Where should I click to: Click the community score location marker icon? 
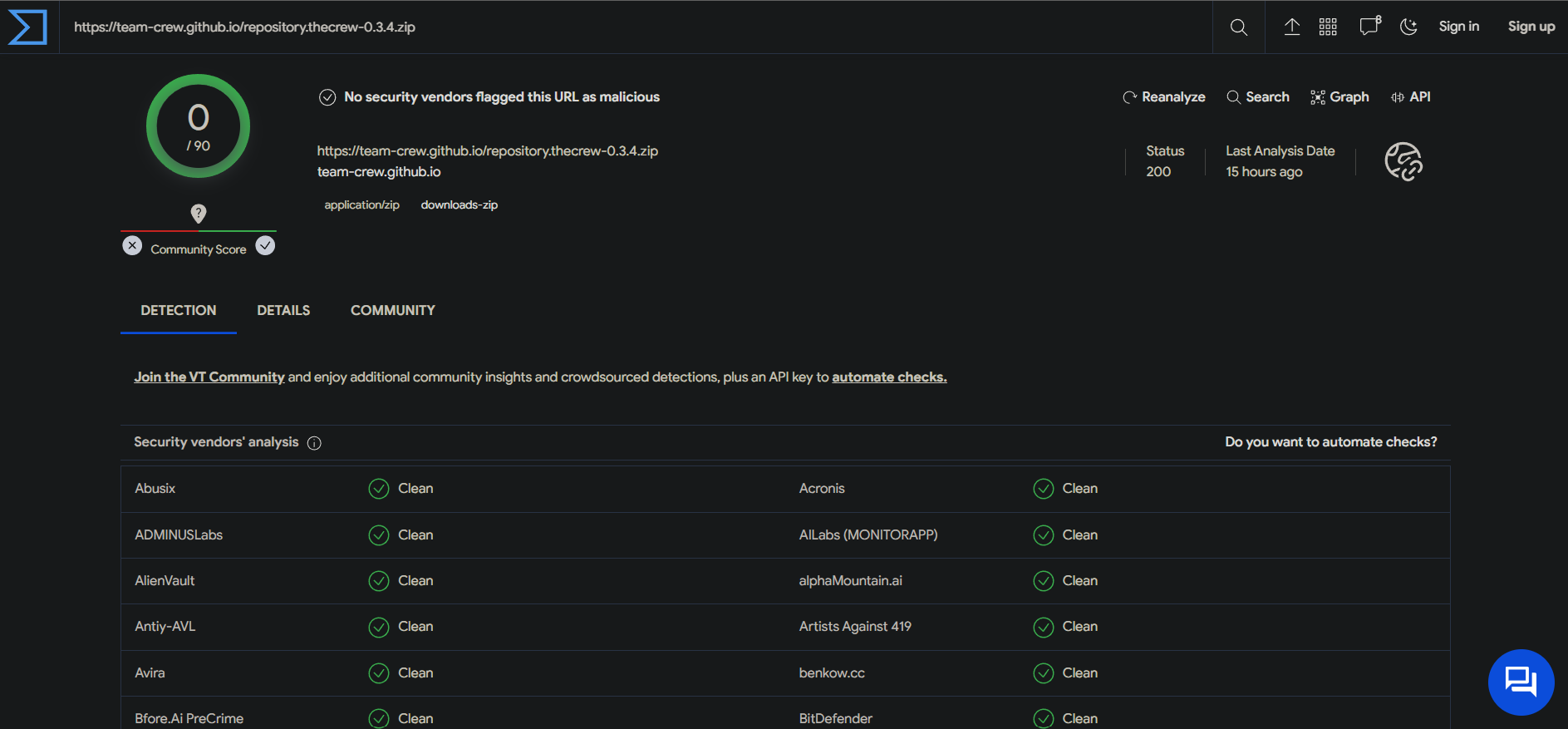click(x=199, y=214)
